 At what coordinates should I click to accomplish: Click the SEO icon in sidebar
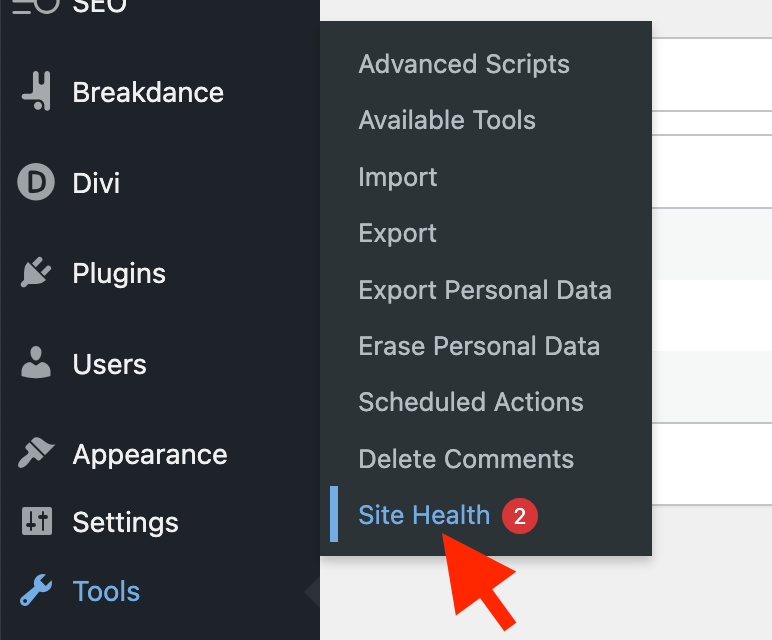click(36, 7)
